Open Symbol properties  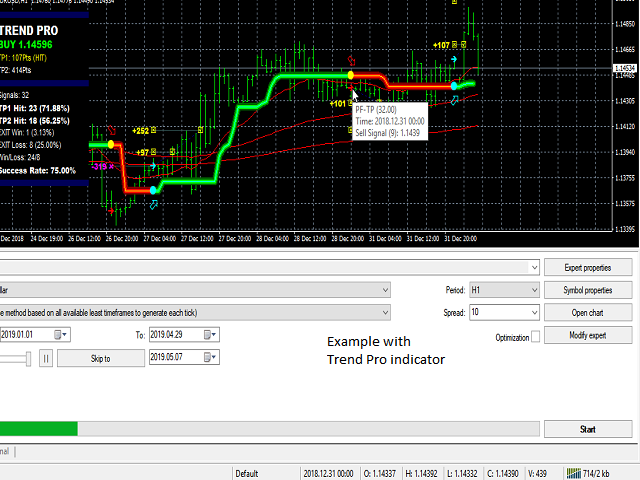click(x=588, y=290)
